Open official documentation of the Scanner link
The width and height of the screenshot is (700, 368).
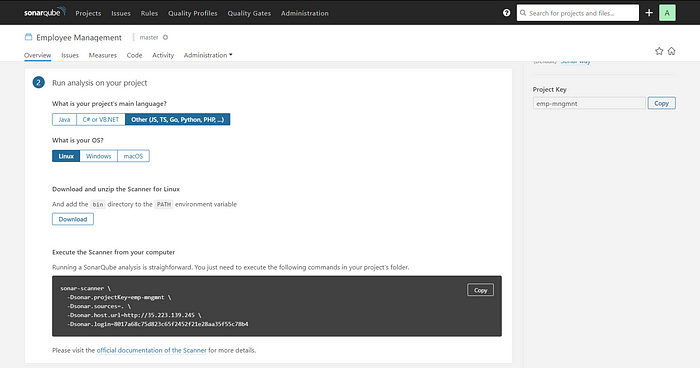coord(152,351)
